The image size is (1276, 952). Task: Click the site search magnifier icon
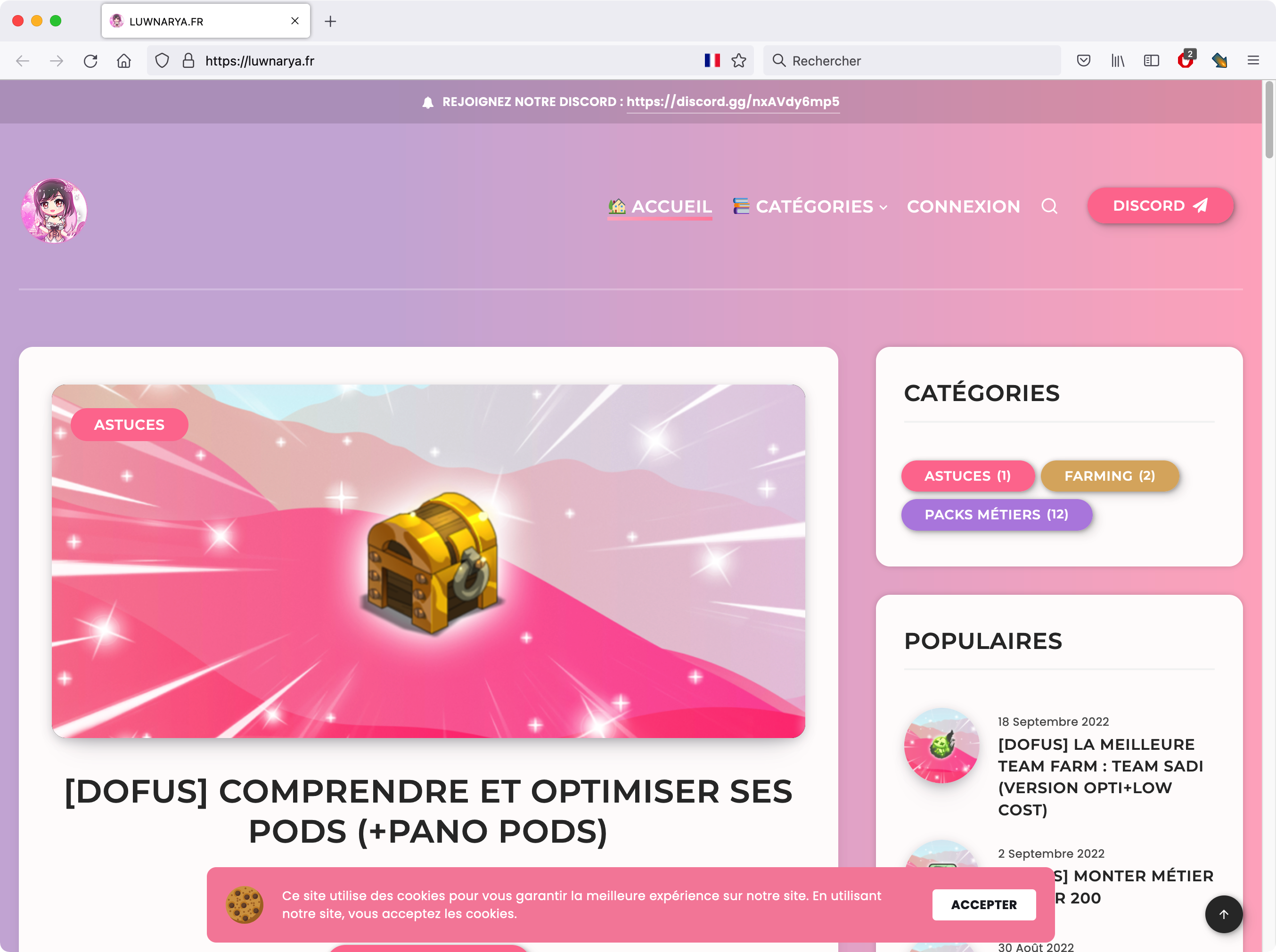point(1049,206)
